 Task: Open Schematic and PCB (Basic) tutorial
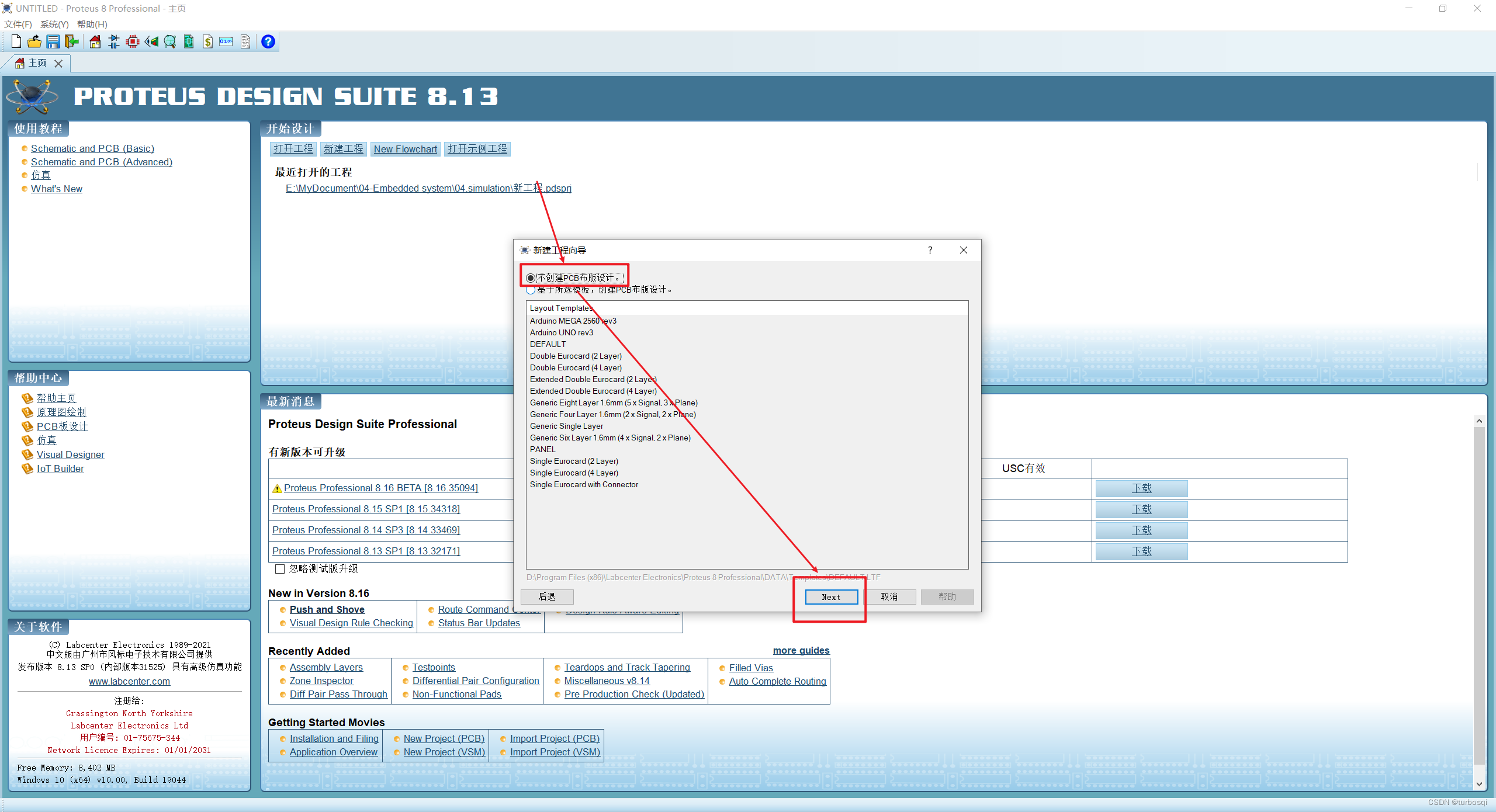pyautogui.click(x=93, y=148)
